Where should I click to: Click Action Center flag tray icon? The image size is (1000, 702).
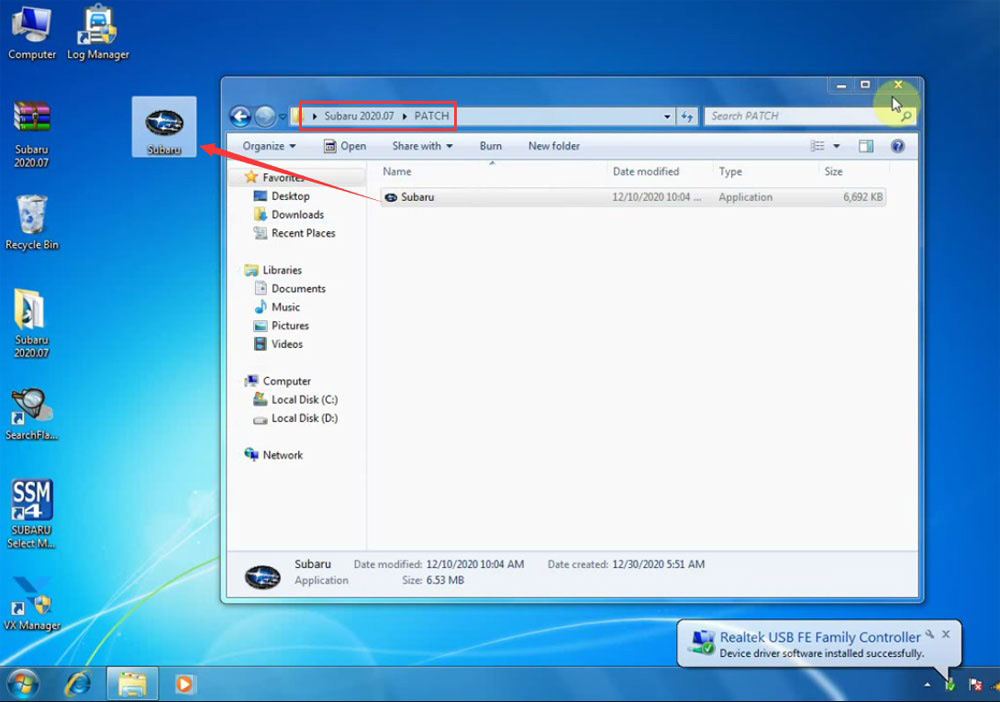[x=975, y=685]
